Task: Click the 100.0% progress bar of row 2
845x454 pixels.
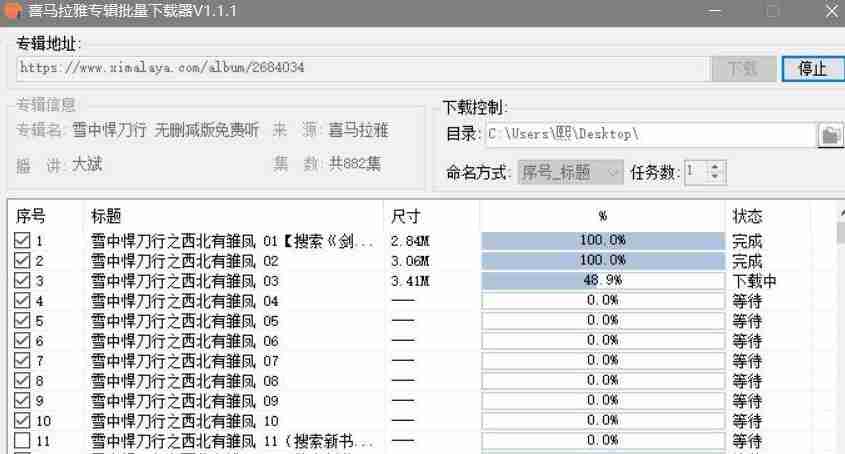Action: [x=602, y=260]
